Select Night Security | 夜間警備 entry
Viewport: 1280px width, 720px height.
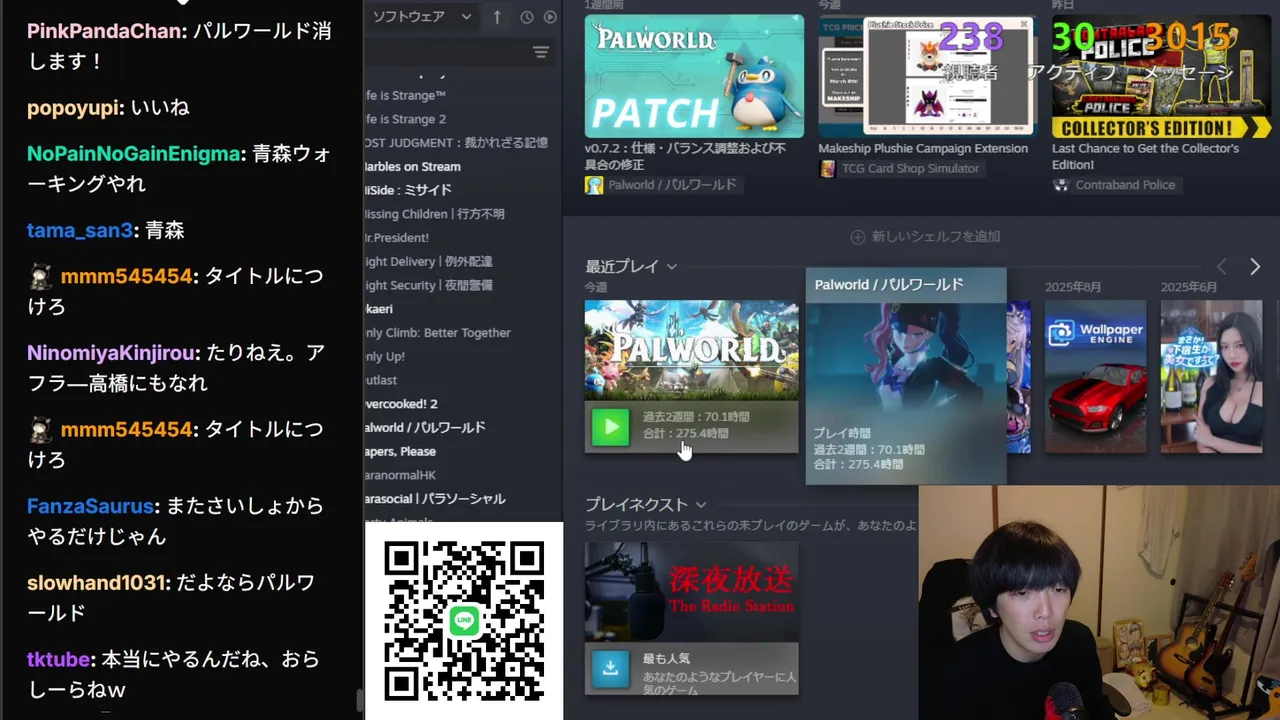[x=428, y=285]
